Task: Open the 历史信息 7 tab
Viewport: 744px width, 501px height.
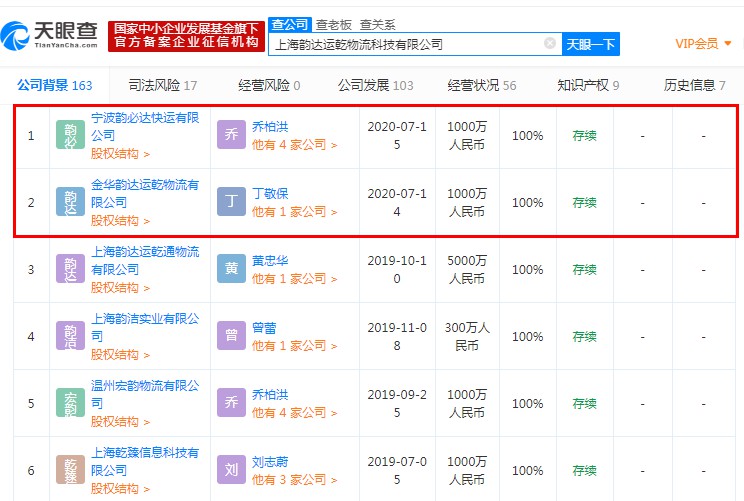Action: tap(694, 85)
